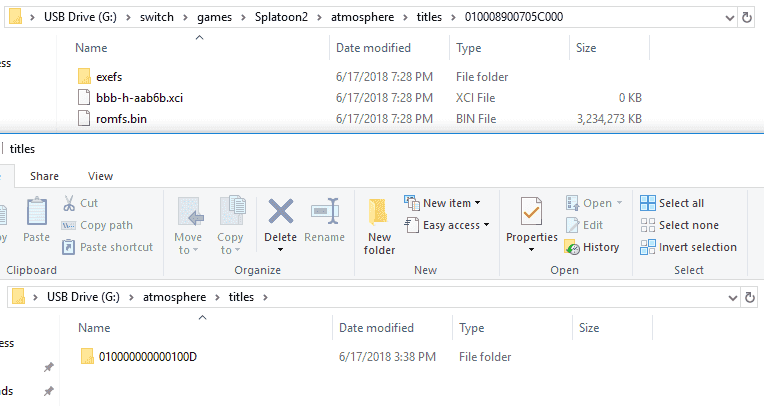The image size is (764, 406).
Task: Go to switch folder in breadcrumb
Action: tap(157, 17)
